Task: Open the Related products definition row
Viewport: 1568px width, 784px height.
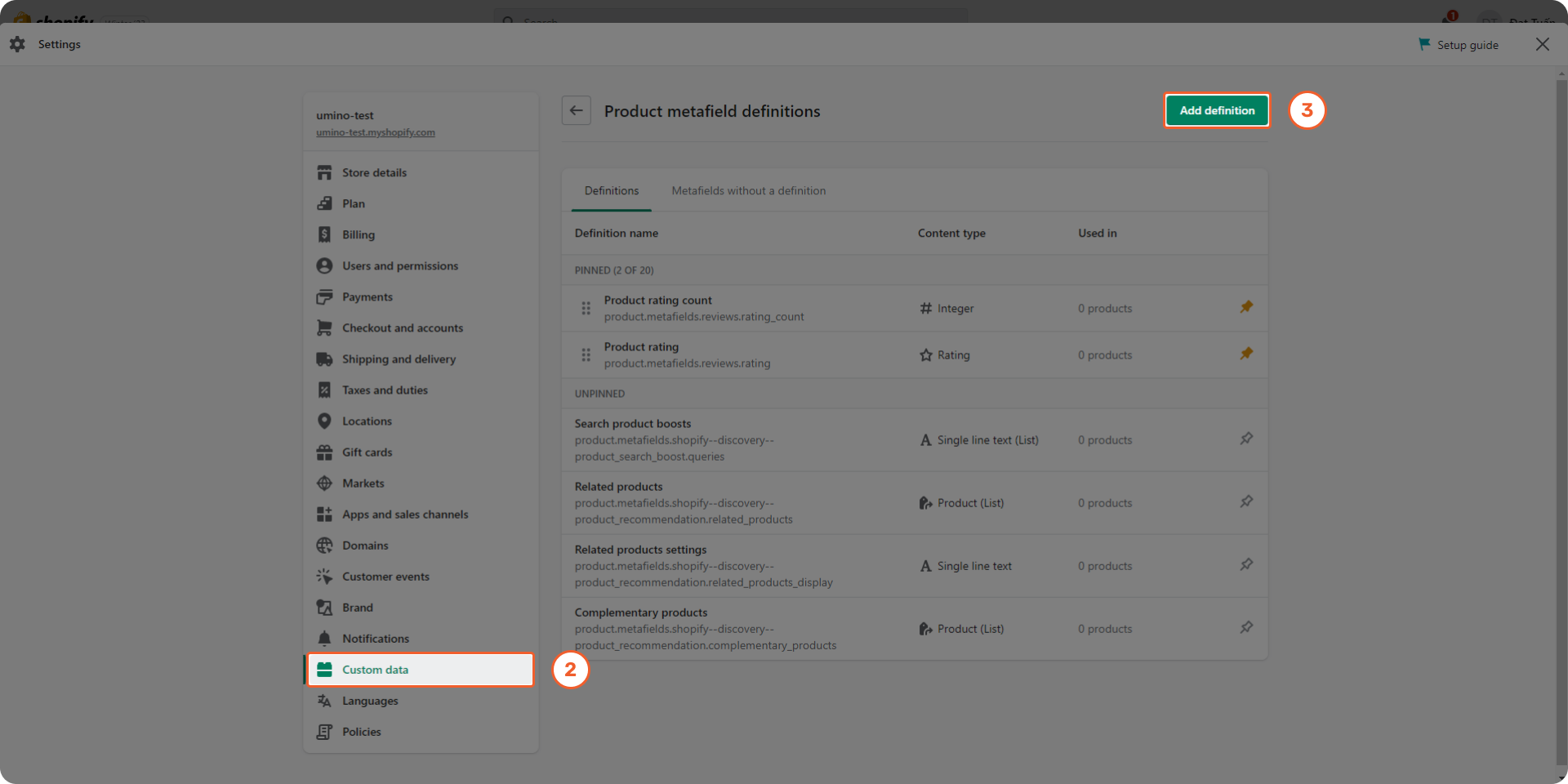Action: pyautogui.click(x=618, y=487)
